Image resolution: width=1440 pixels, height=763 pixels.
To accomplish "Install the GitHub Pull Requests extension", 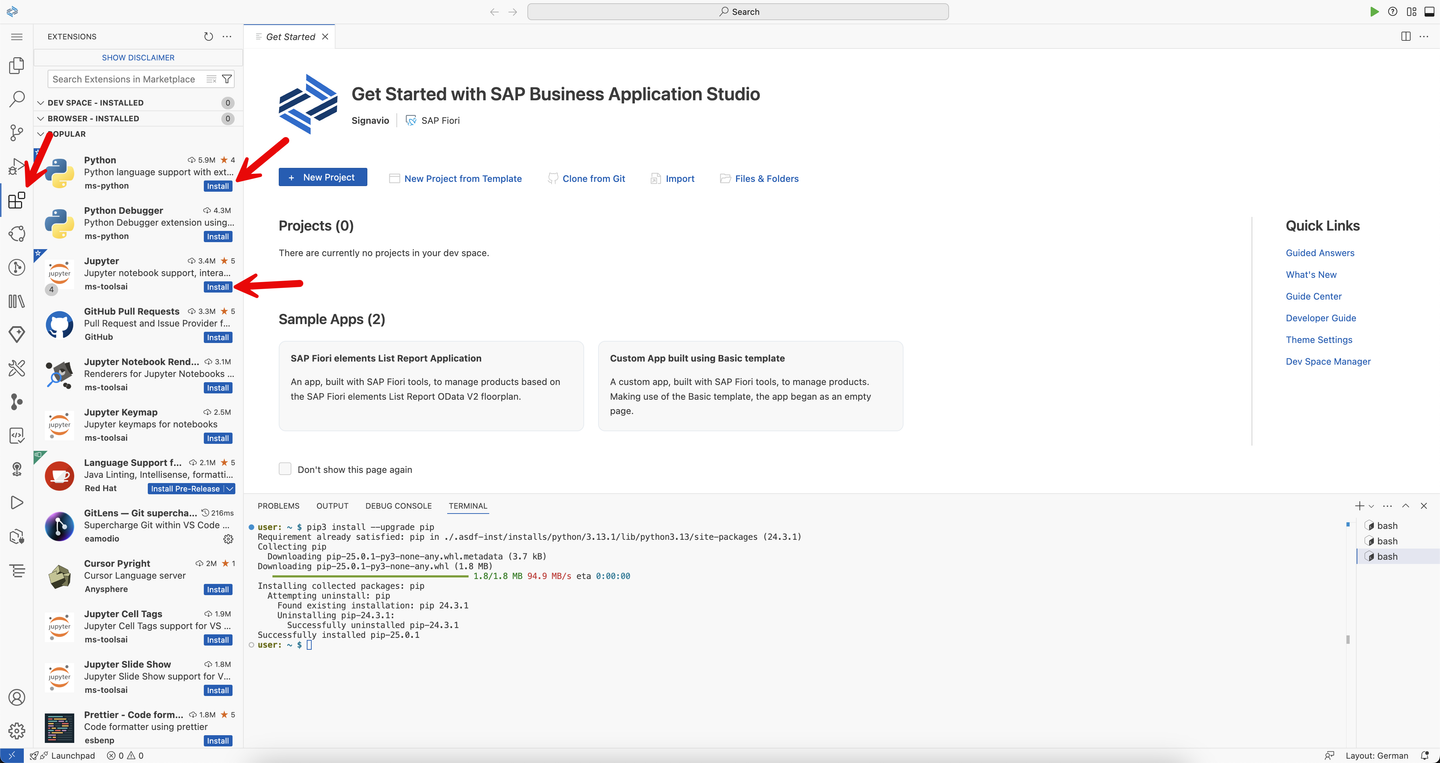I will [x=218, y=337].
